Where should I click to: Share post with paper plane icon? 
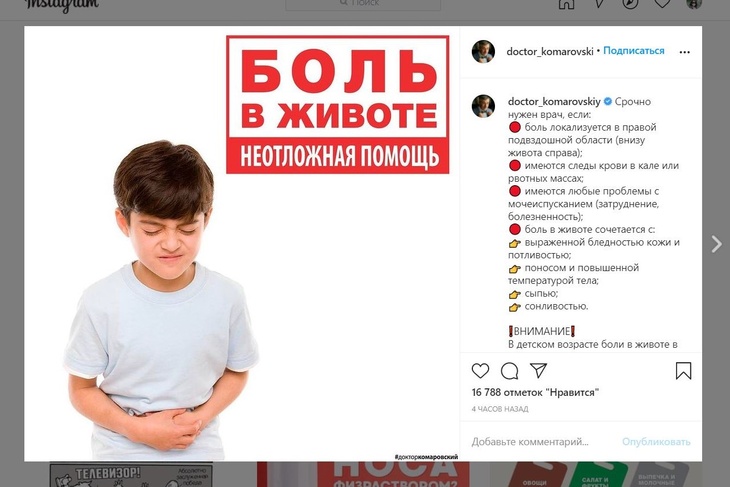click(539, 371)
